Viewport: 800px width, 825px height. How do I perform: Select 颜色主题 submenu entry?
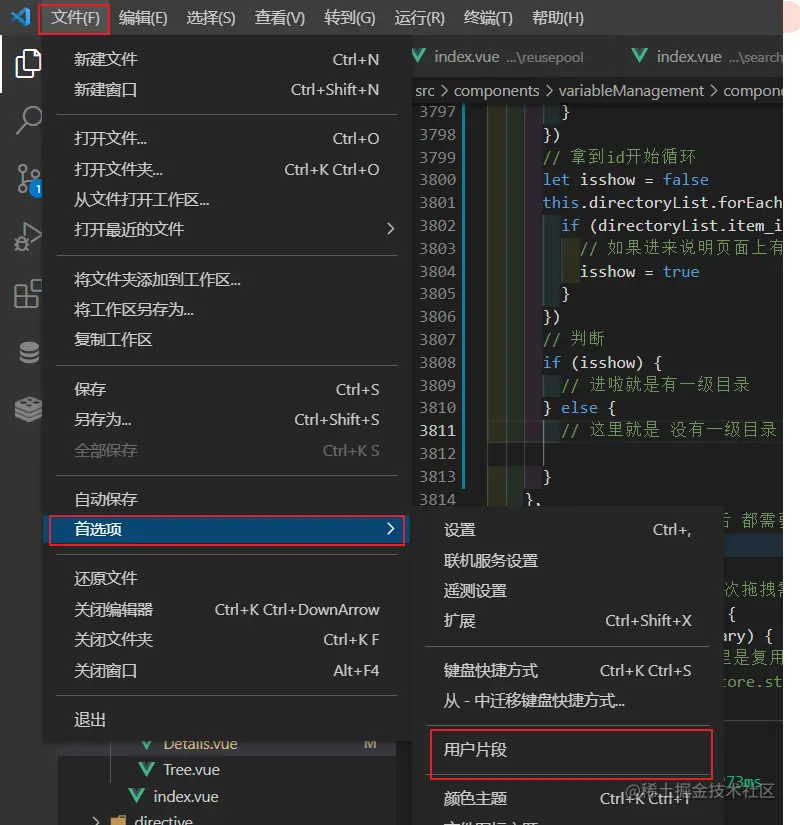pos(567,799)
